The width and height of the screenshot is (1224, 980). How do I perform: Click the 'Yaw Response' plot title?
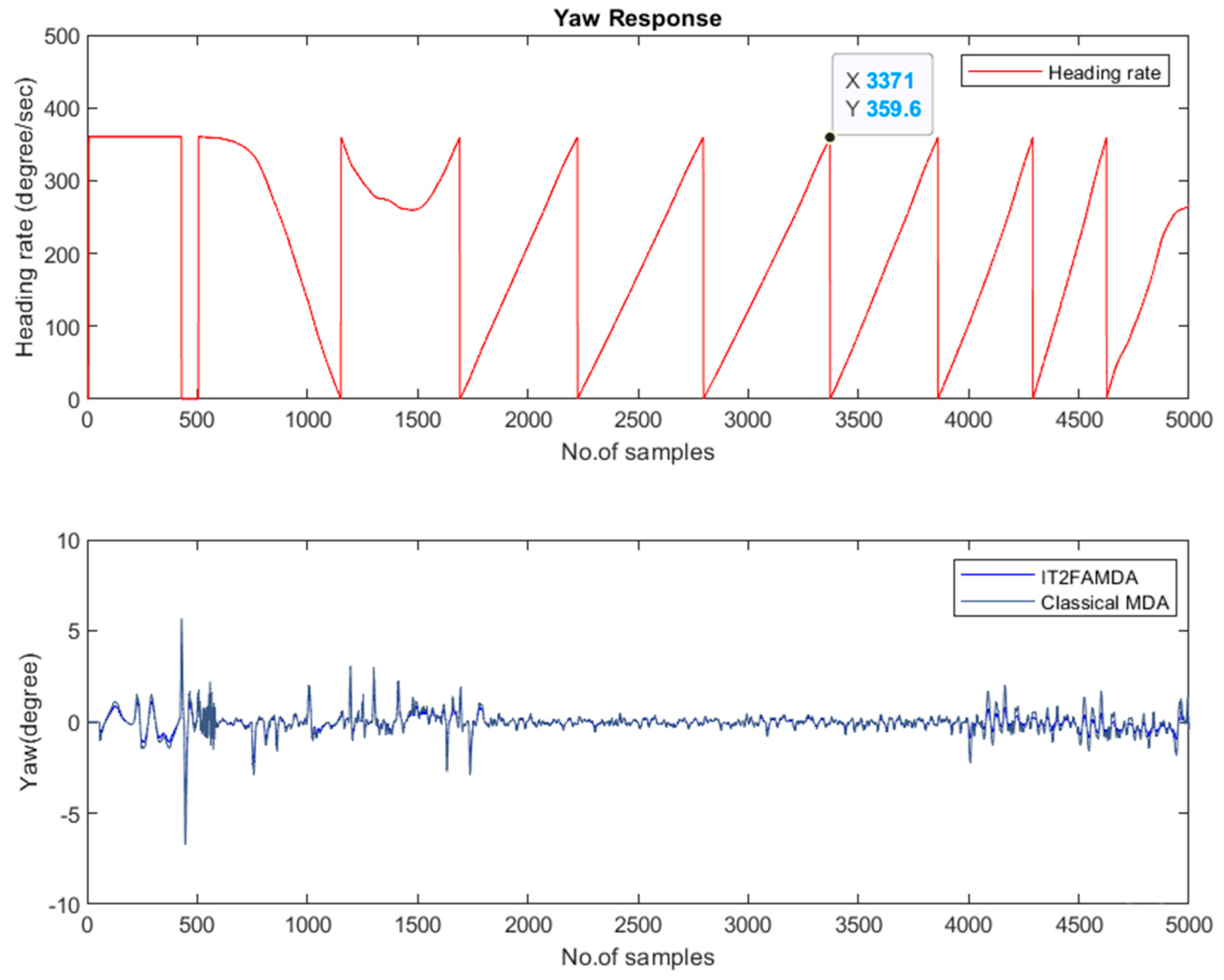(638, 18)
